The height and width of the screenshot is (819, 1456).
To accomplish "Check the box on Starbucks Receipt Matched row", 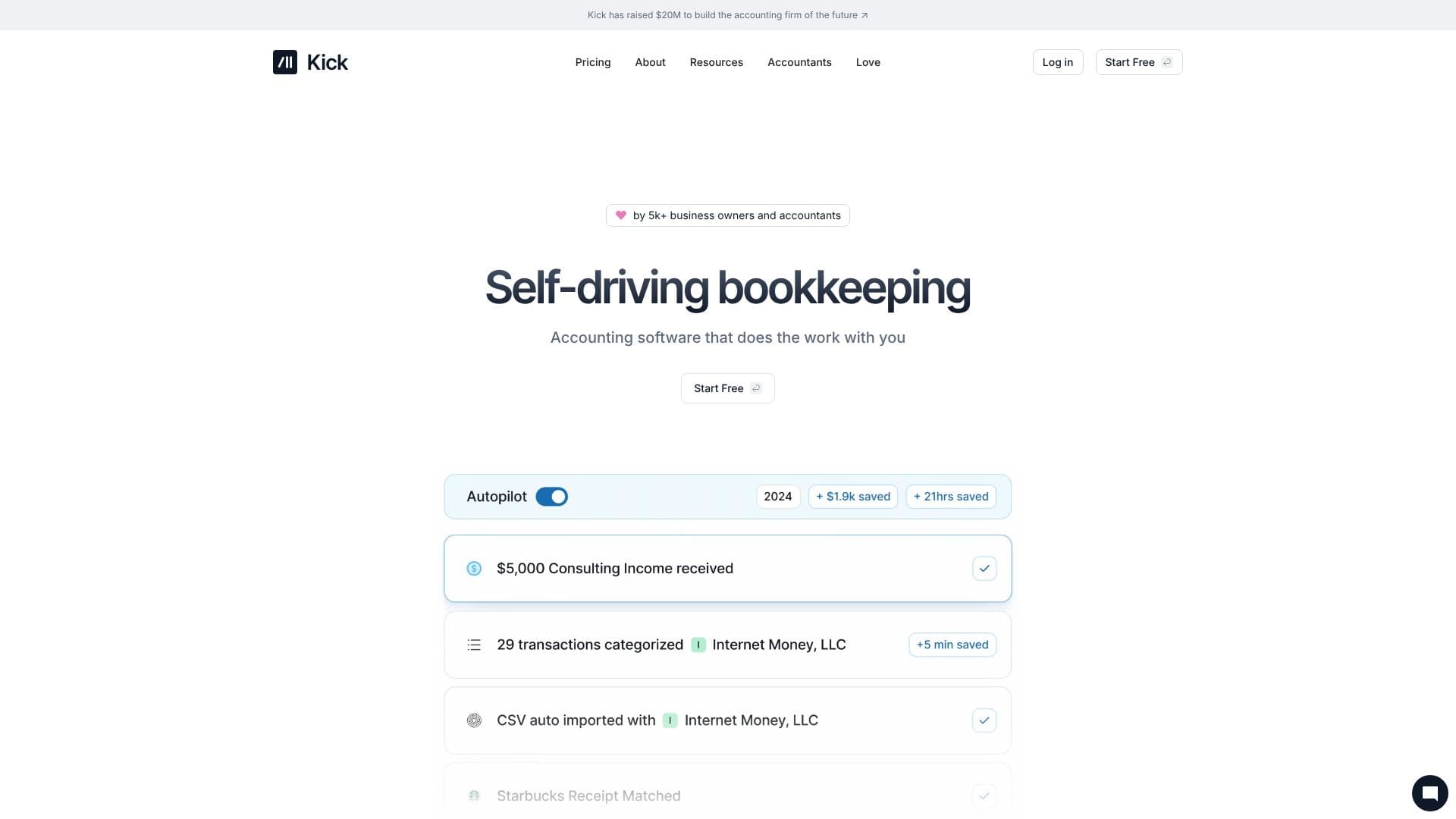I will point(984,795).
